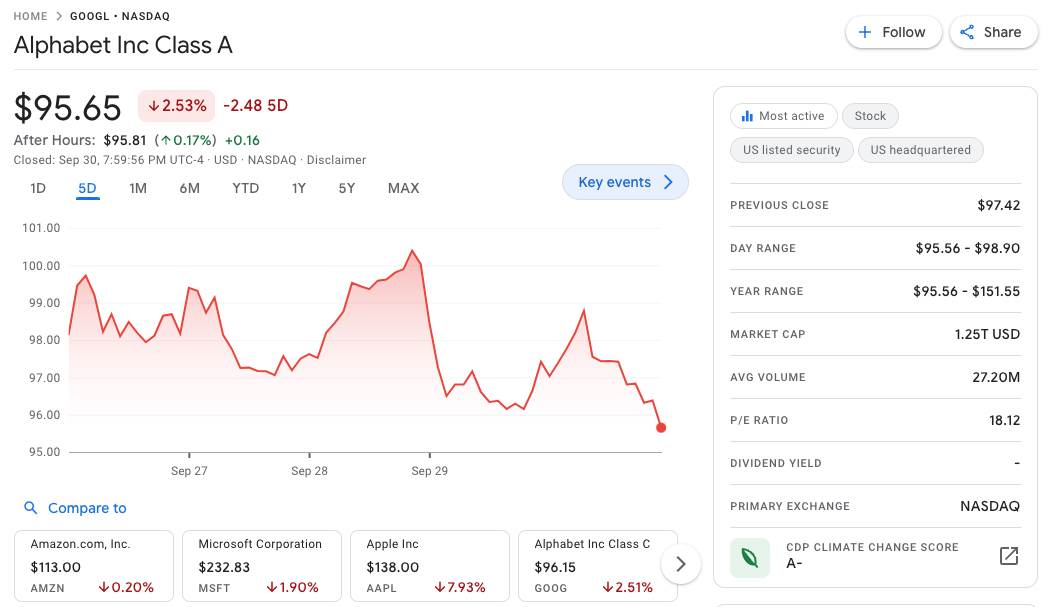Show the MAX time range chart

pyautogui.click(x=403, y=188)
